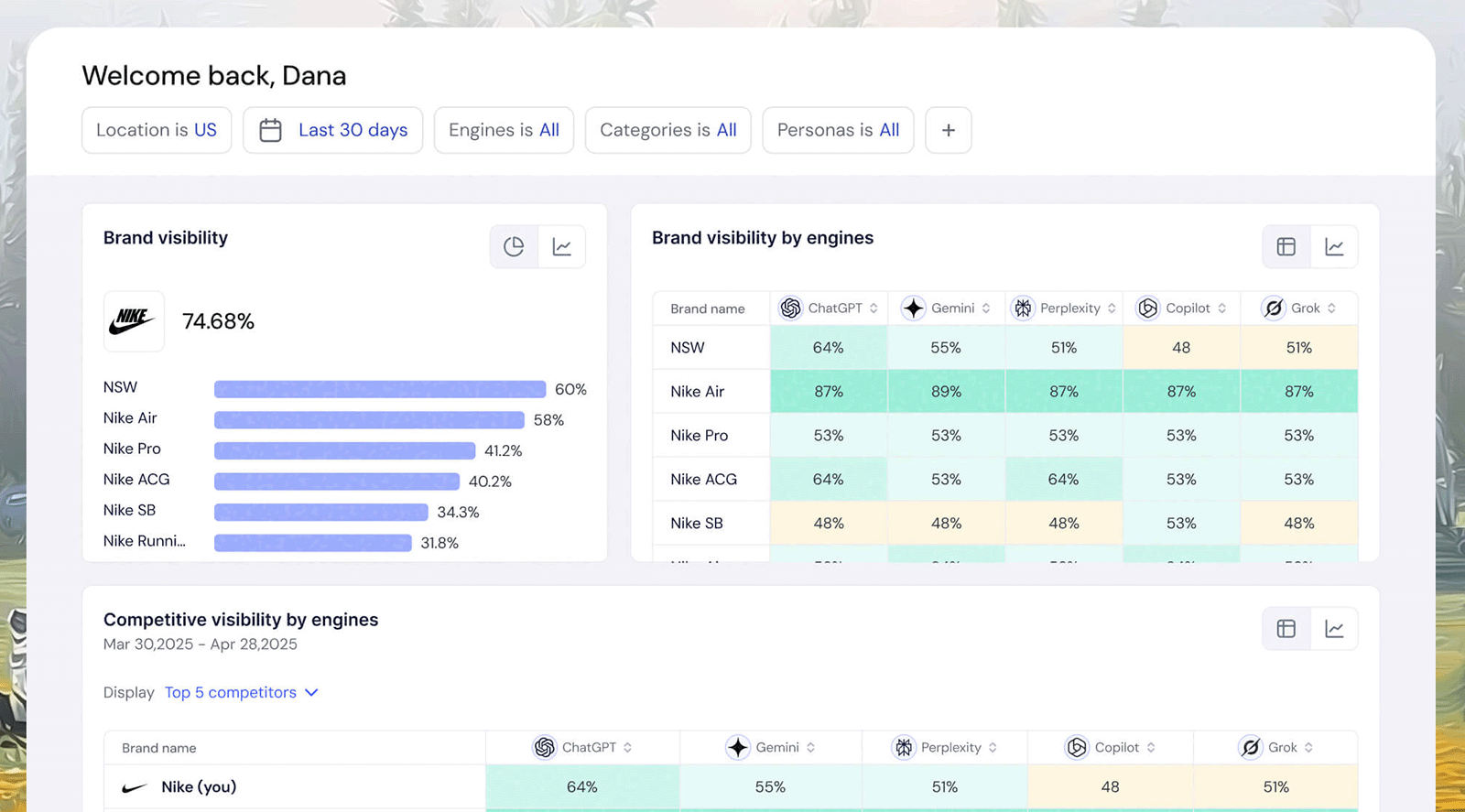Click the Nike logo in Brand visibility
Viewport: 1465px width, 812px height.
[x=134, y=321]
